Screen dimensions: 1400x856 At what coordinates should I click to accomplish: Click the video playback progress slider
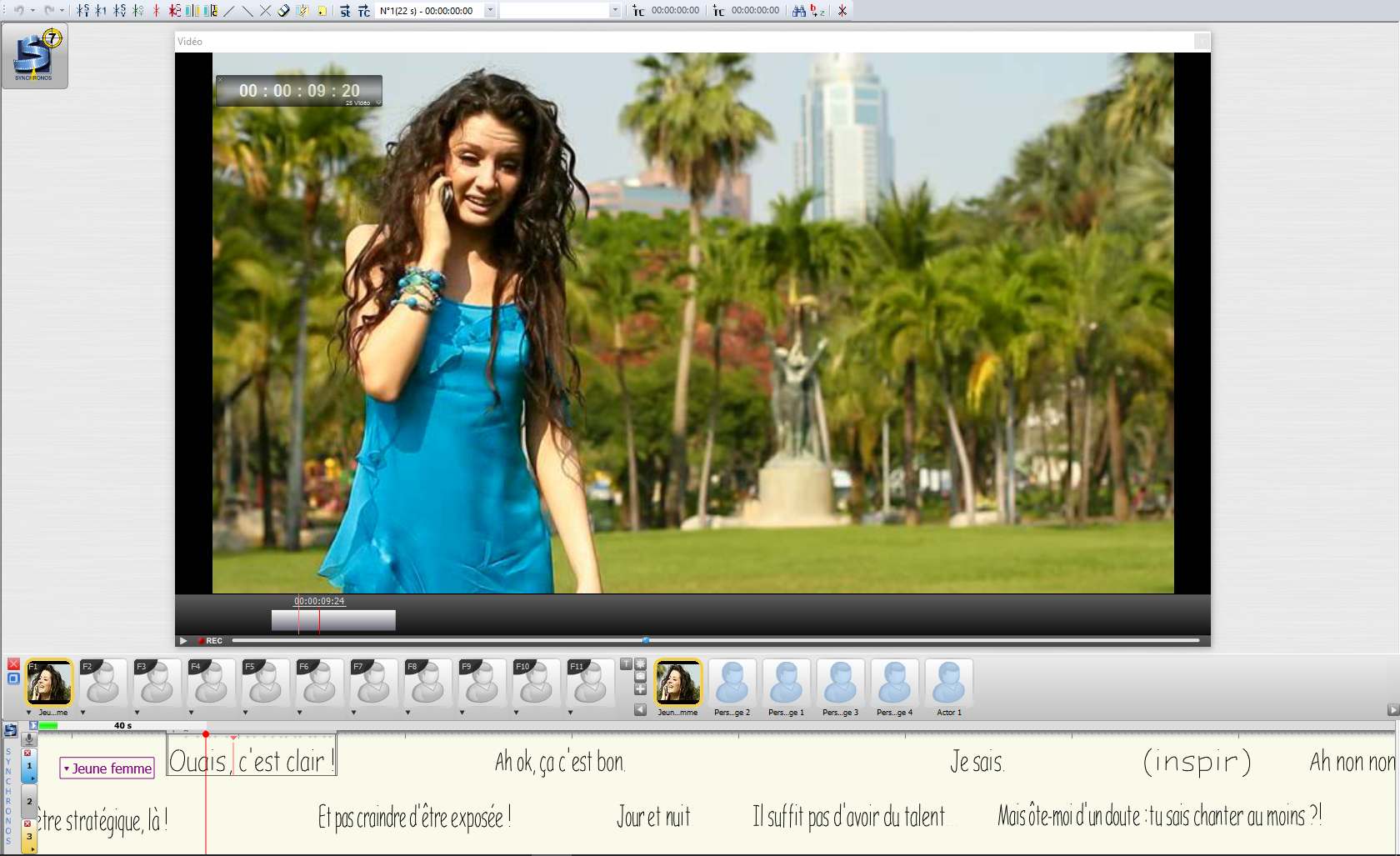point(715,641)
